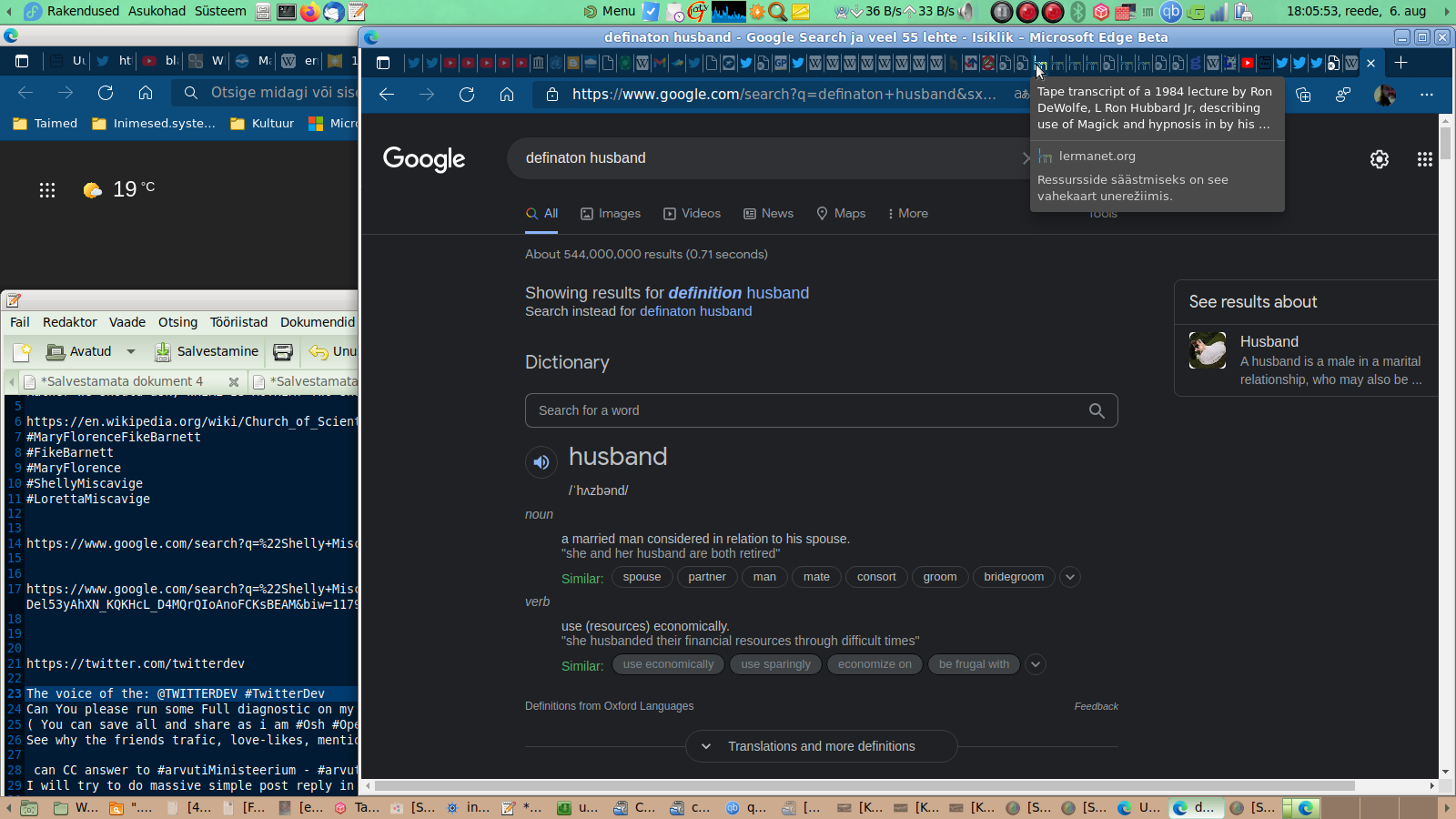Launch the terminal from the top panel

(x=286, y=12)
